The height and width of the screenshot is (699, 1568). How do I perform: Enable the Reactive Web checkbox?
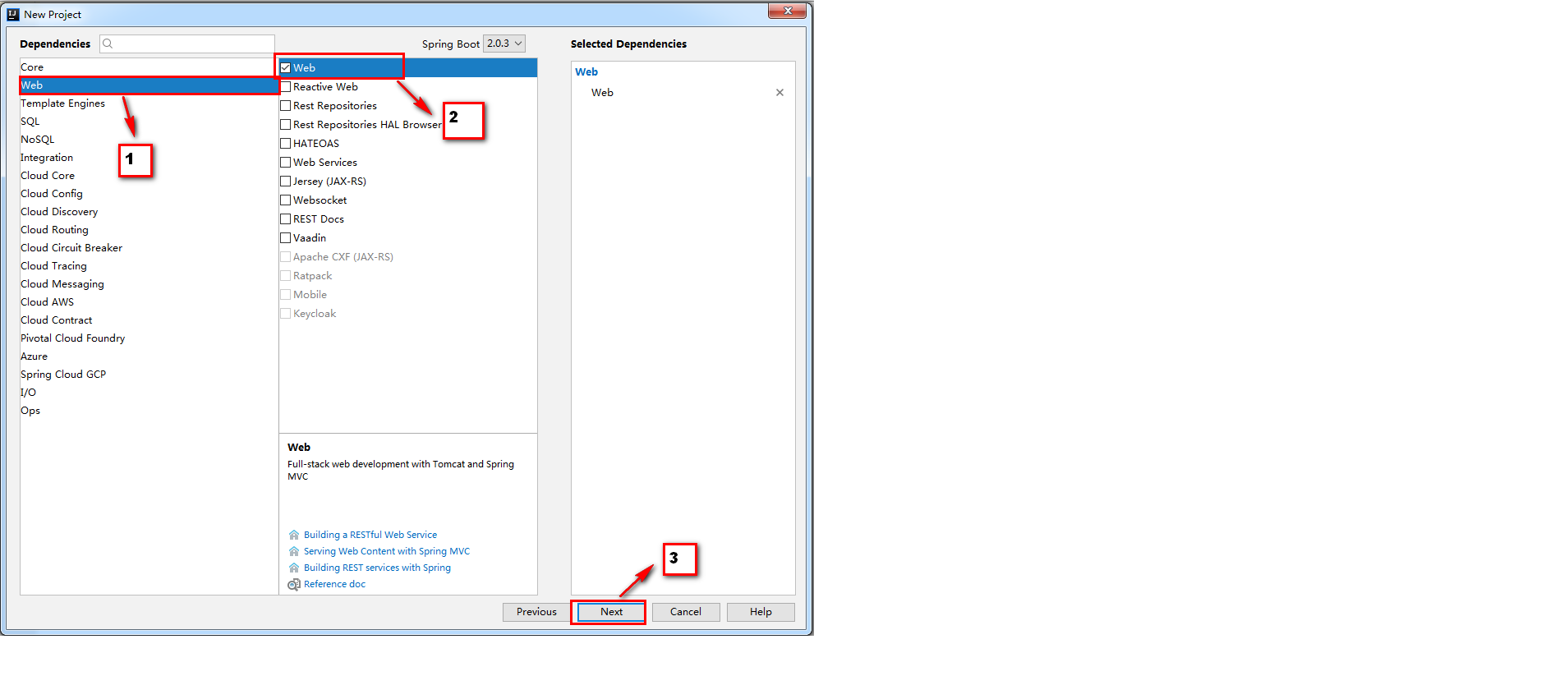(286, 87)
